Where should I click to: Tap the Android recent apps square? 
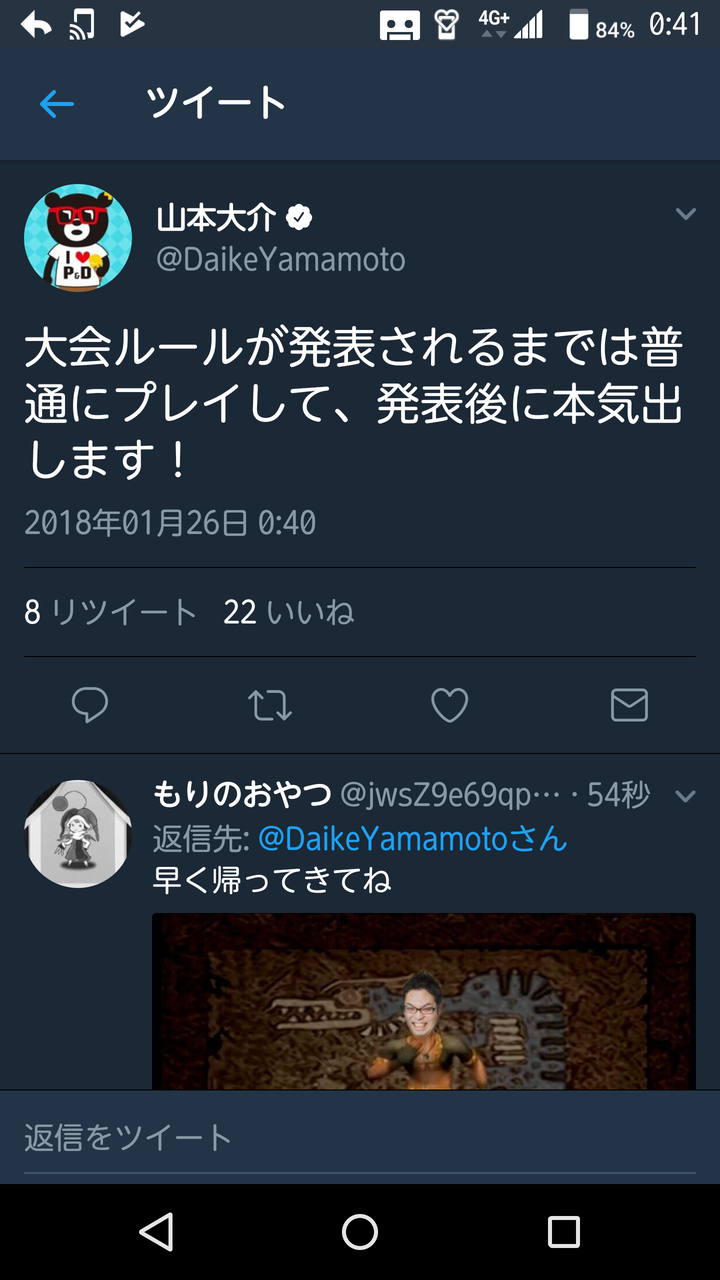coord(563,1232)
